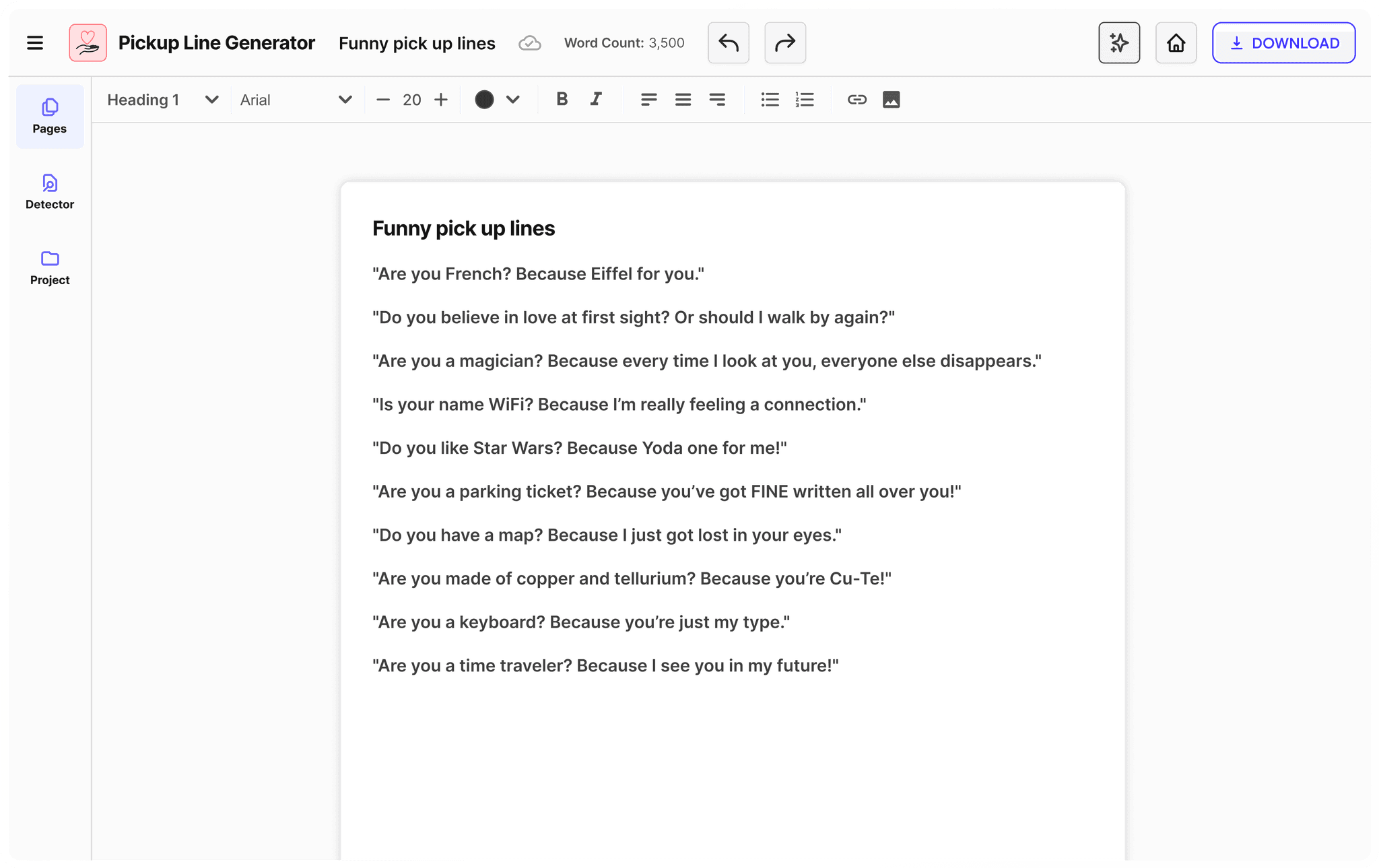The image size is (1379, 868).
Task: Click the Word Count: 3,500 label
Action: 624,43
